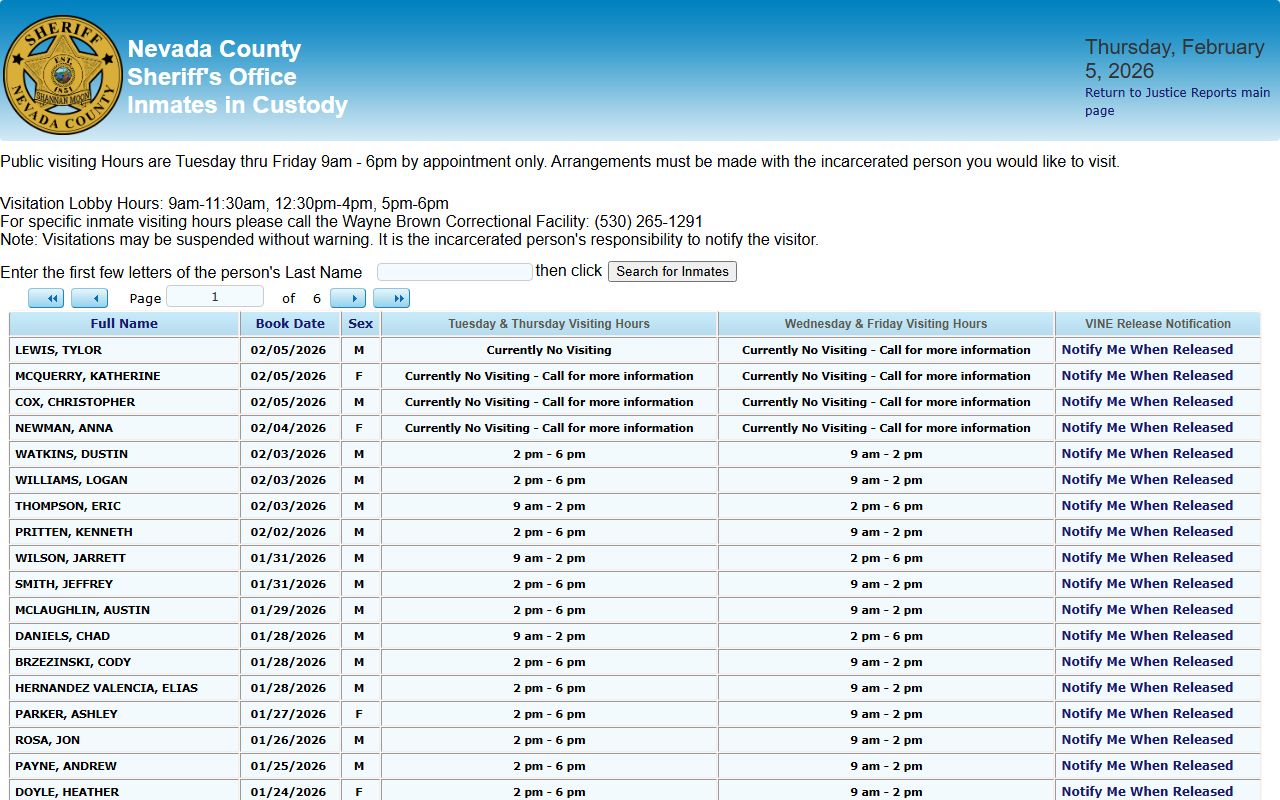Image resolution: width=1280 pixels, height=800 pixels.
Task: Sort table by Full Name column
Action: coord(124,324)
